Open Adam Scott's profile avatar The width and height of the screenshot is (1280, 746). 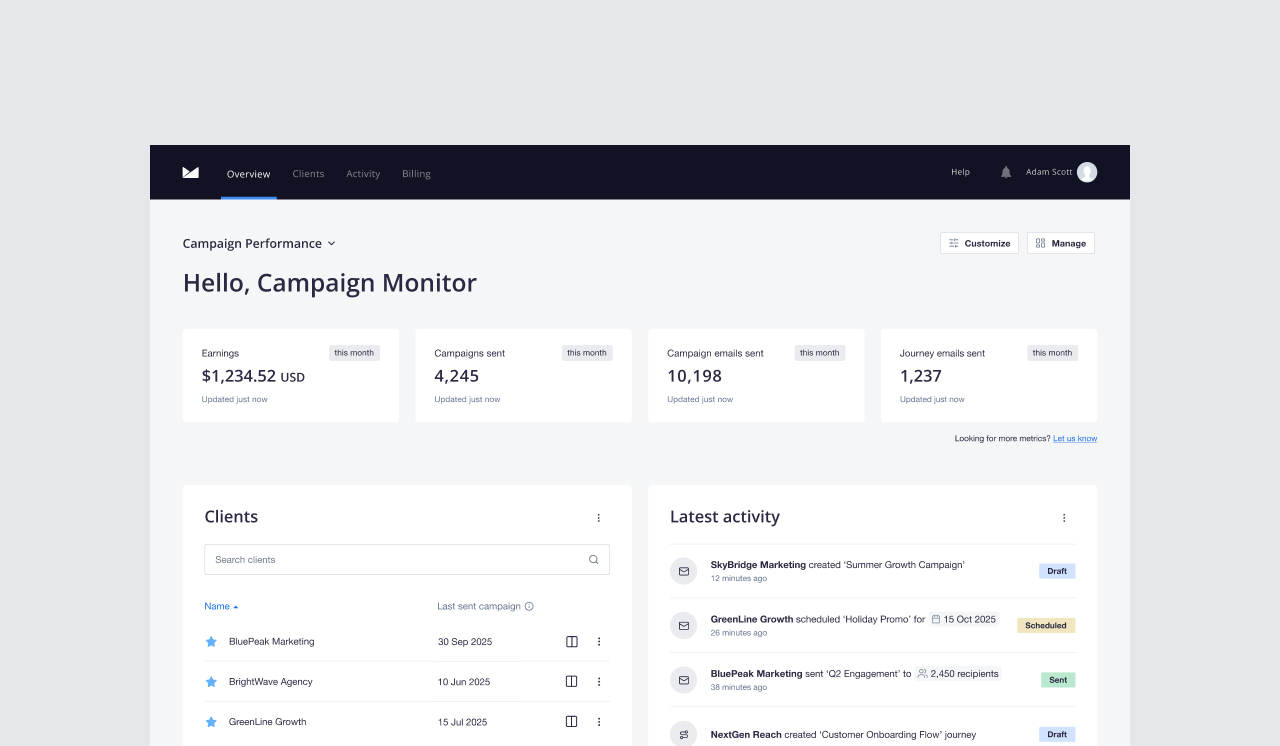(1087, 172)
